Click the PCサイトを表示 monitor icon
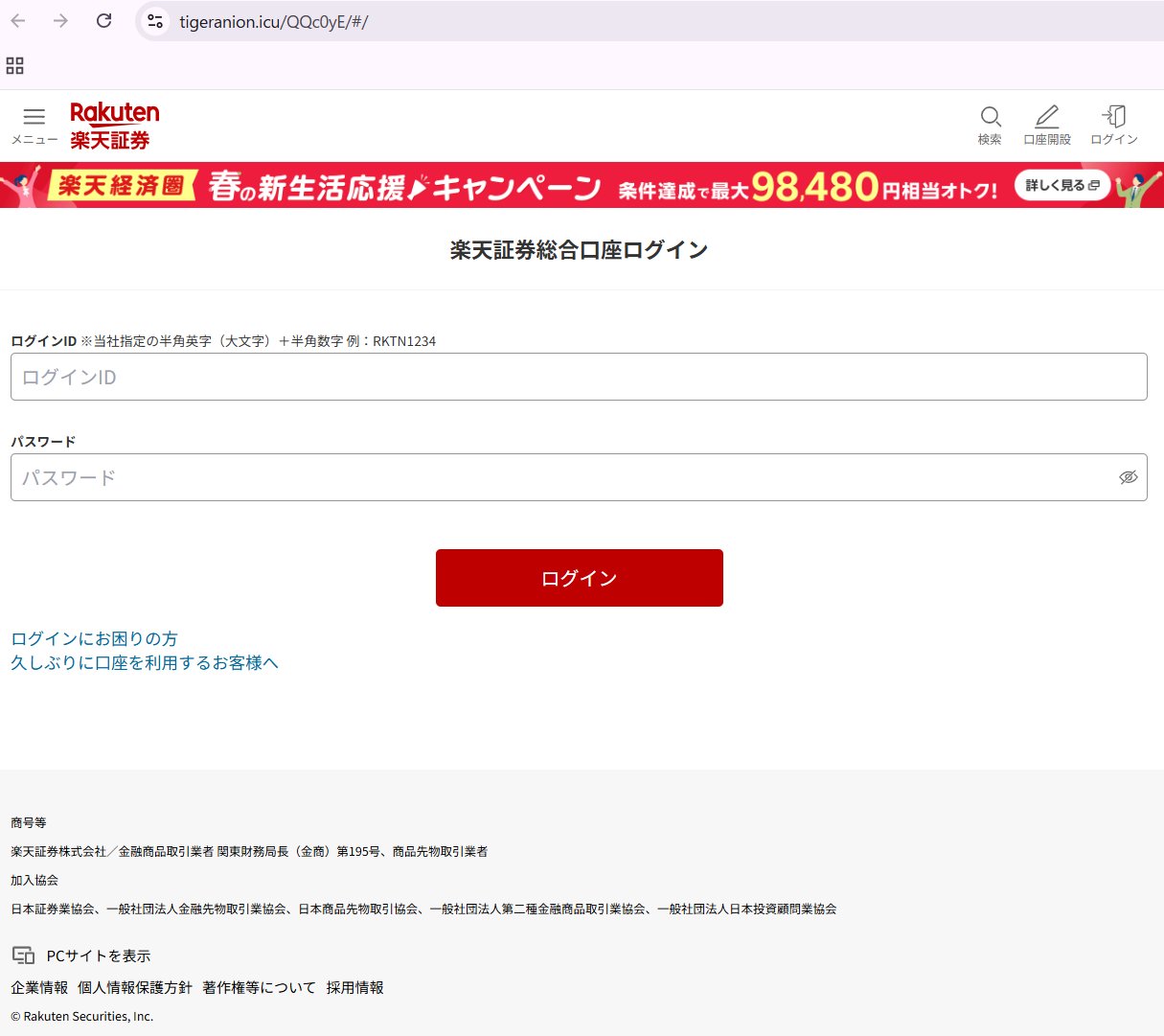The image size is (1164, 1036). point(23,955)
